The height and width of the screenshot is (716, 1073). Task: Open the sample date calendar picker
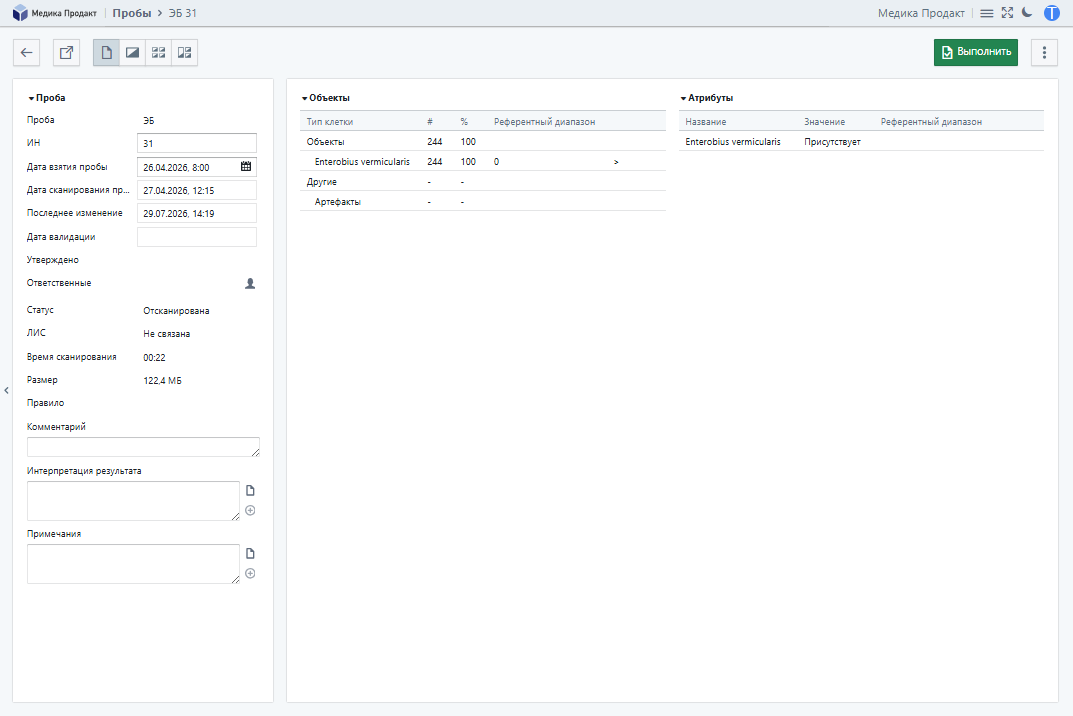tap(246, 166)
